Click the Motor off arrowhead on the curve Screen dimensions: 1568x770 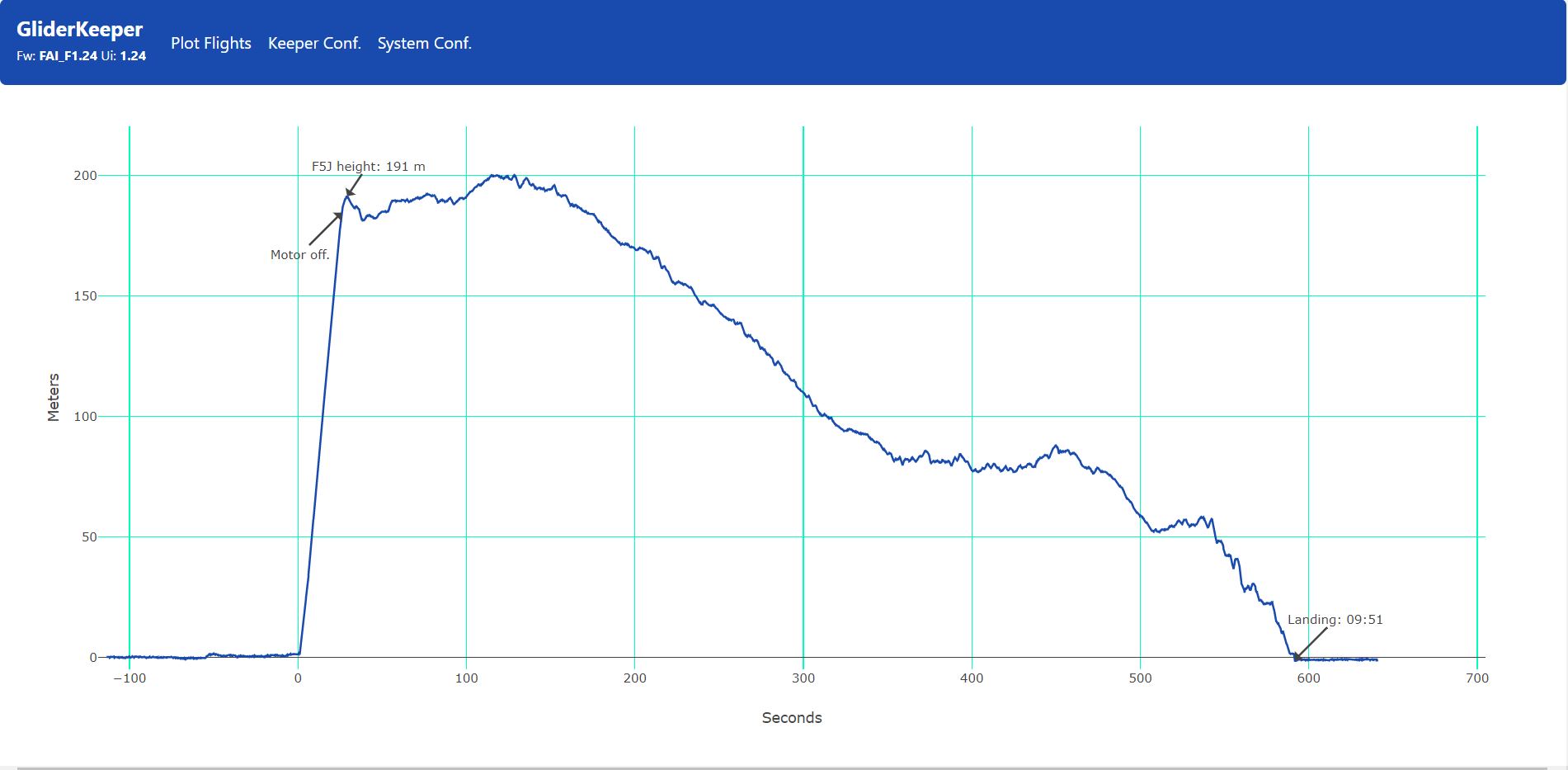[338, 215]
